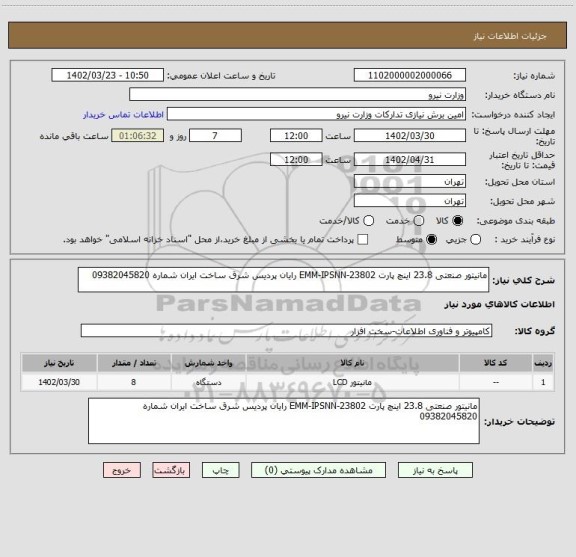Choose the متوسط purchase type radio

tap(431, 240)
